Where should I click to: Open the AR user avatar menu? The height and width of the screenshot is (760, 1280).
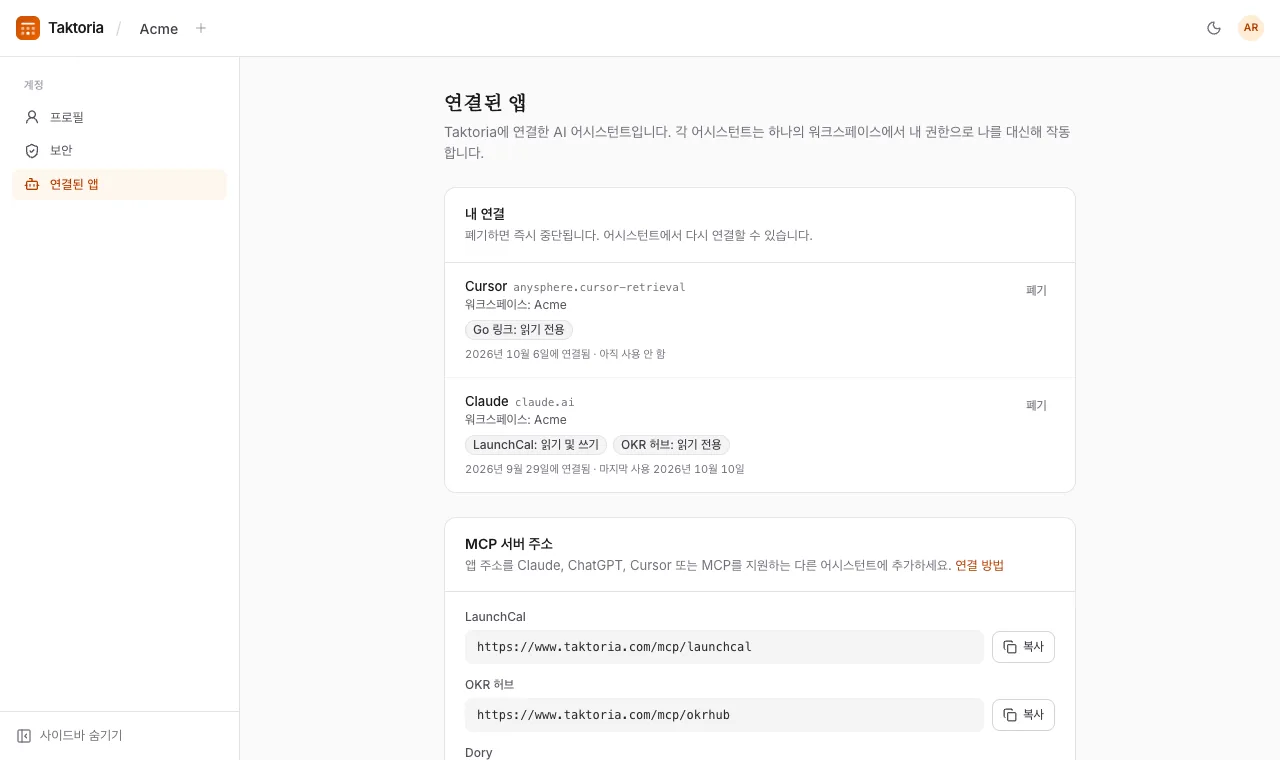(1251, 28)
